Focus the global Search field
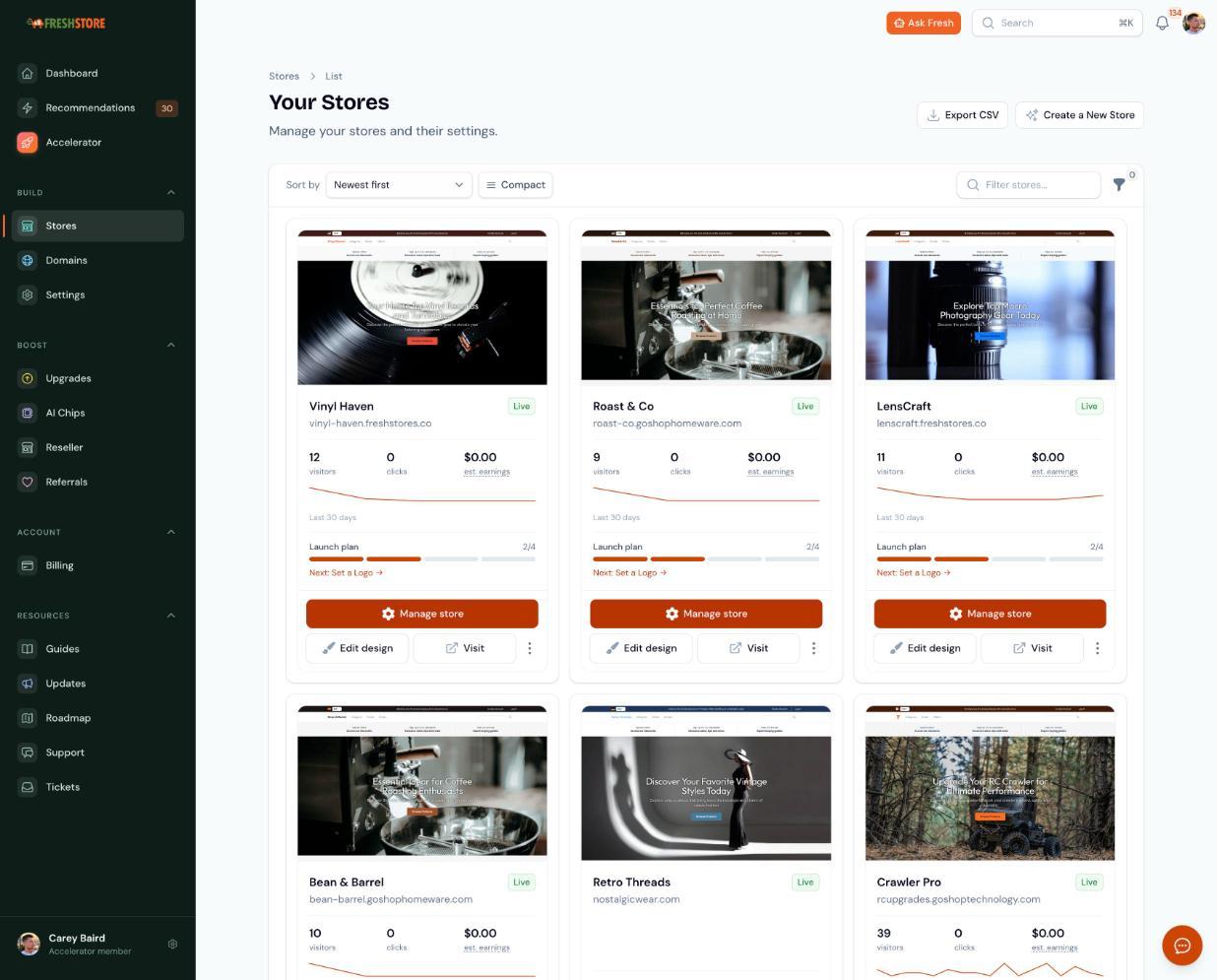Viewport: 1217px width, 980px height. click(1057, 23)
